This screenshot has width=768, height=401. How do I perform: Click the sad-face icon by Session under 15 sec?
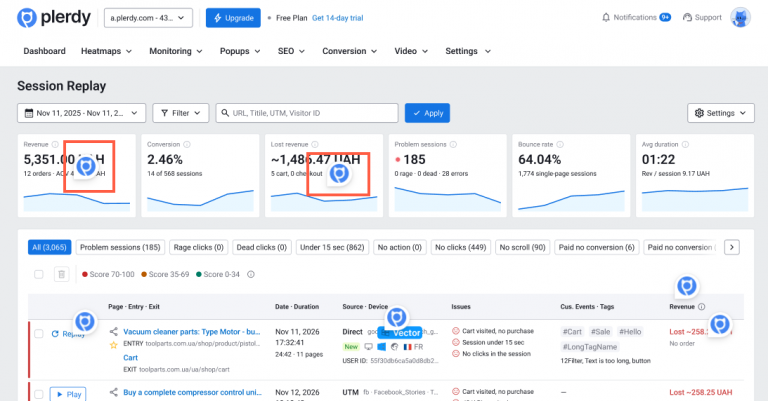click(456, 342)
